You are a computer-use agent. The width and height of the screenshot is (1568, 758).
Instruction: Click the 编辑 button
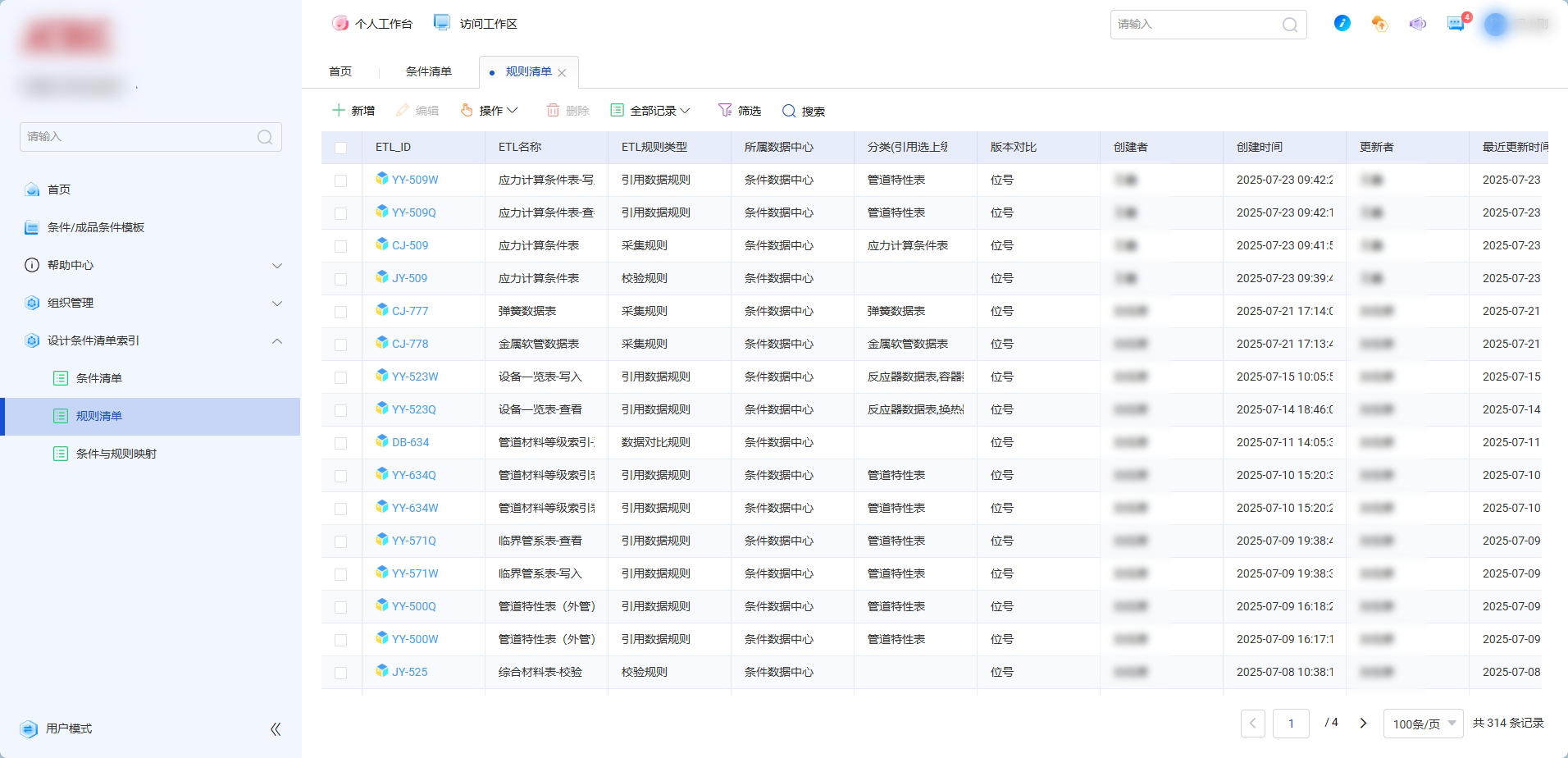pyautogui.click(x=417, y=111)
